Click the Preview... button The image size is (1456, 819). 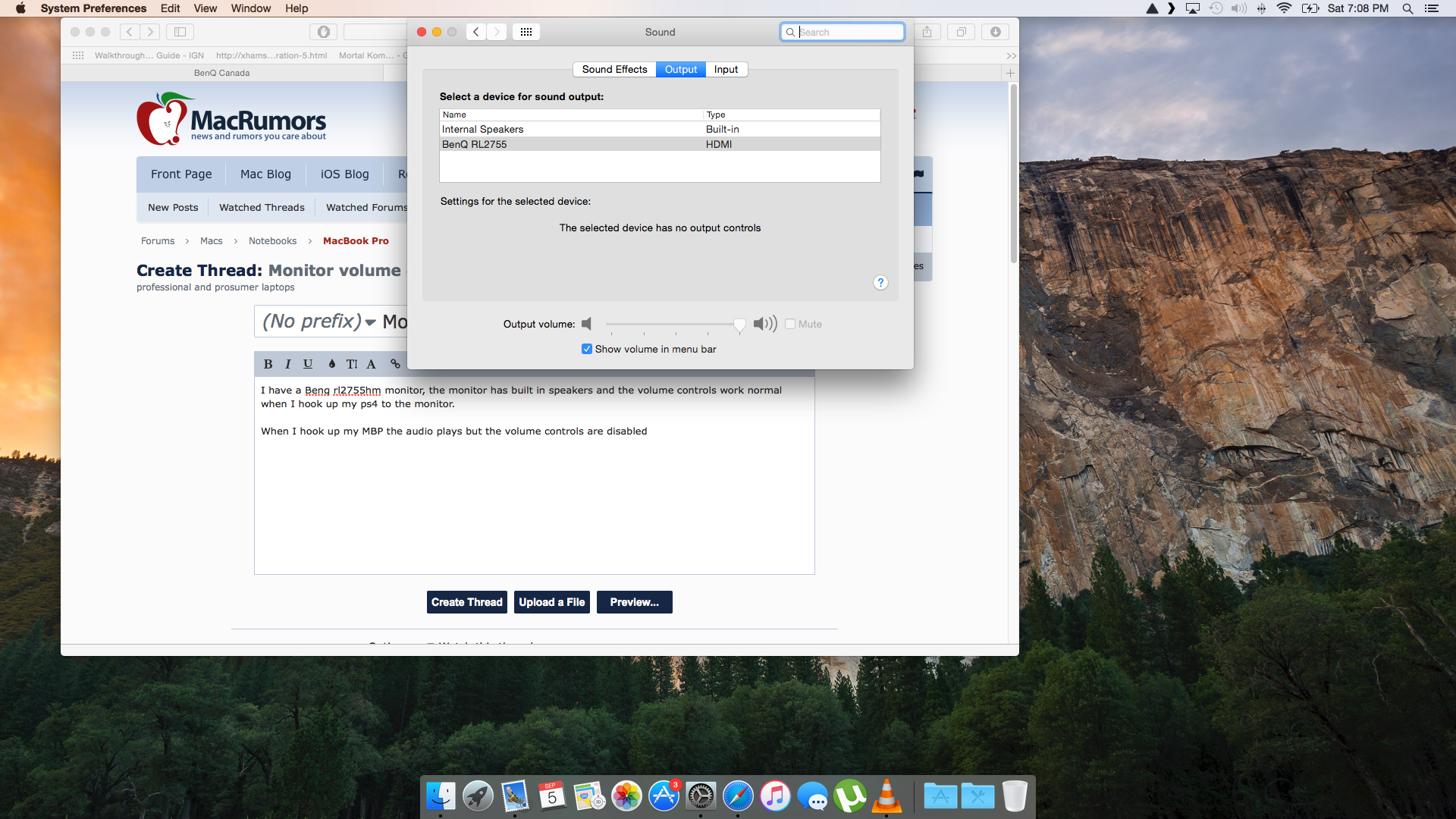(635, 602)
